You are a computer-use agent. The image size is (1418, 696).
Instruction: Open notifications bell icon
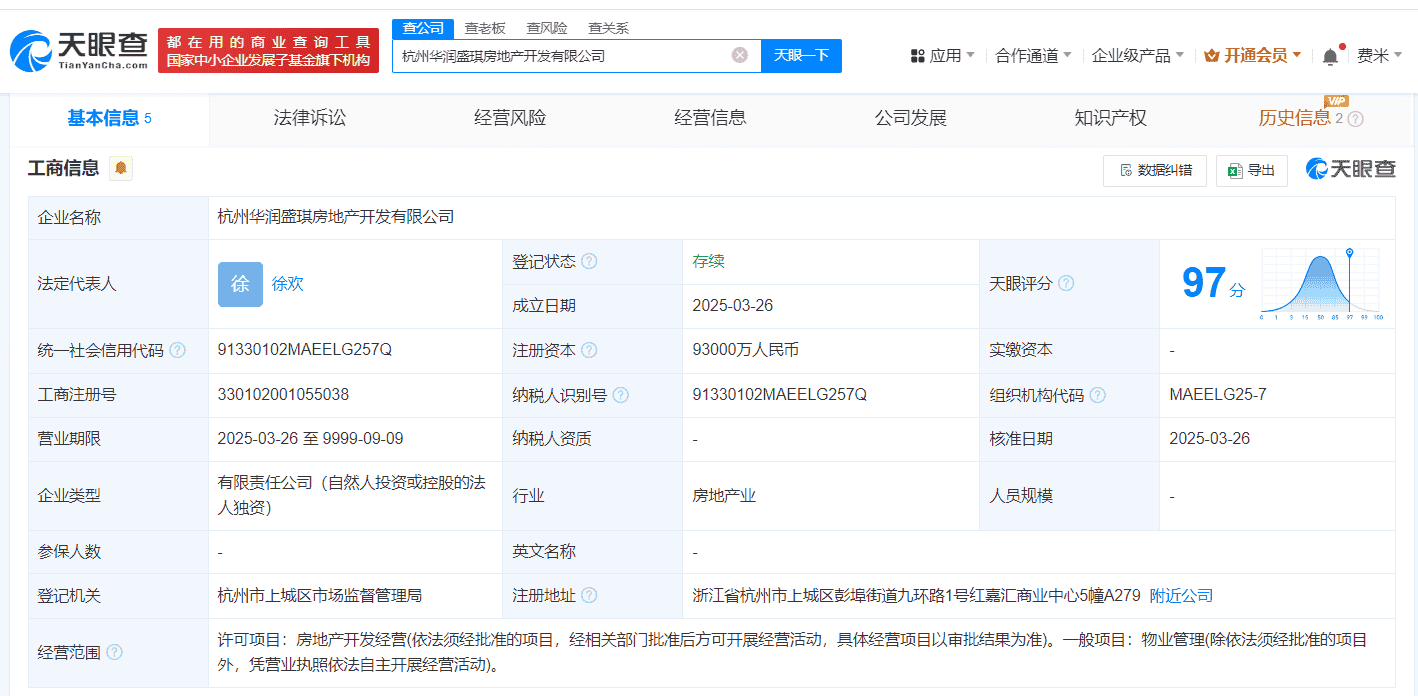coord(1329,57)
